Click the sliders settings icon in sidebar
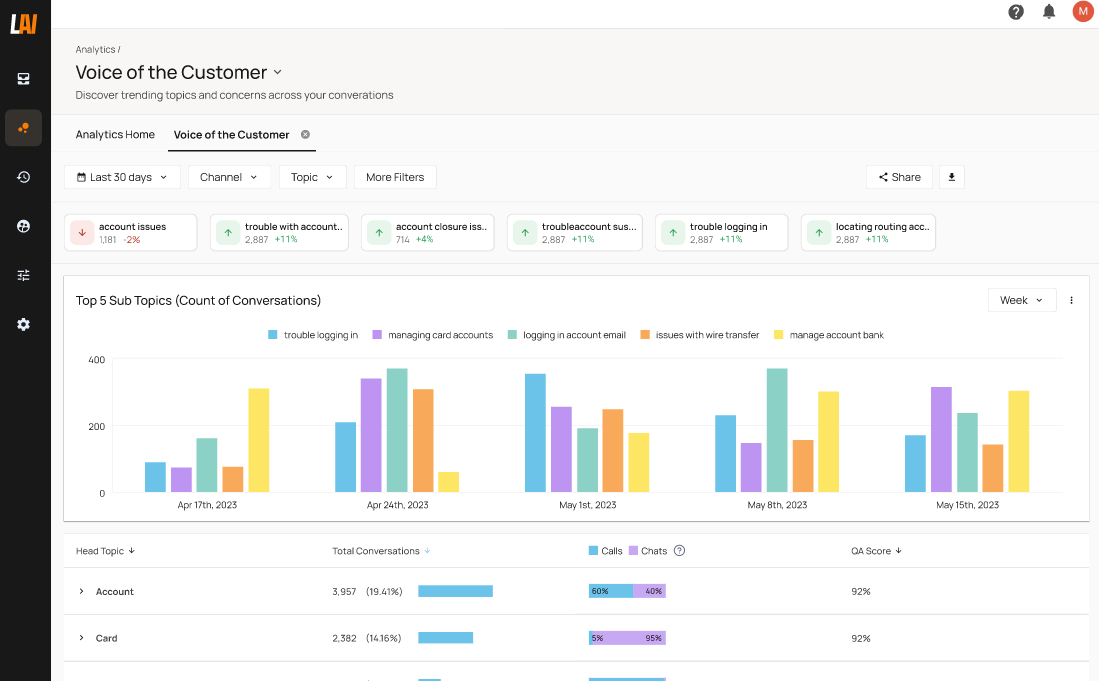Screen dimensions: 1099x681 click(23, 275)
